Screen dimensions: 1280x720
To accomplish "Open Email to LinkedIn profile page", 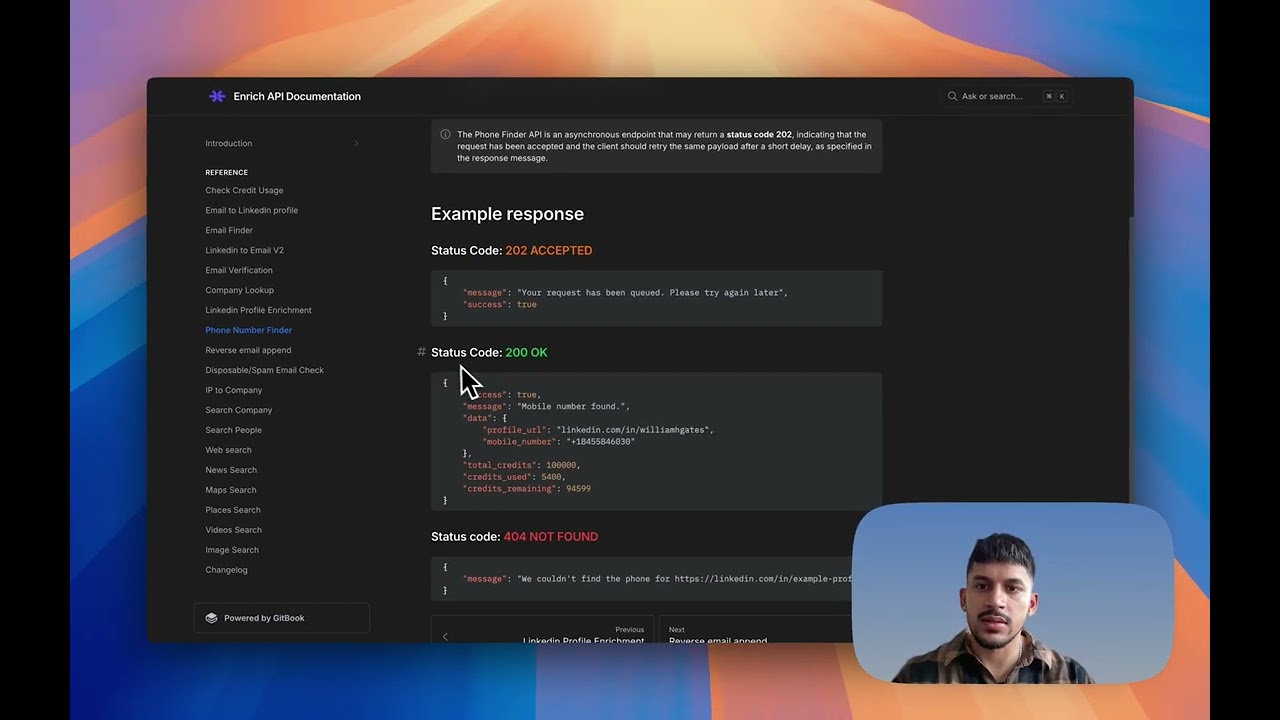I will pos(252,210).
